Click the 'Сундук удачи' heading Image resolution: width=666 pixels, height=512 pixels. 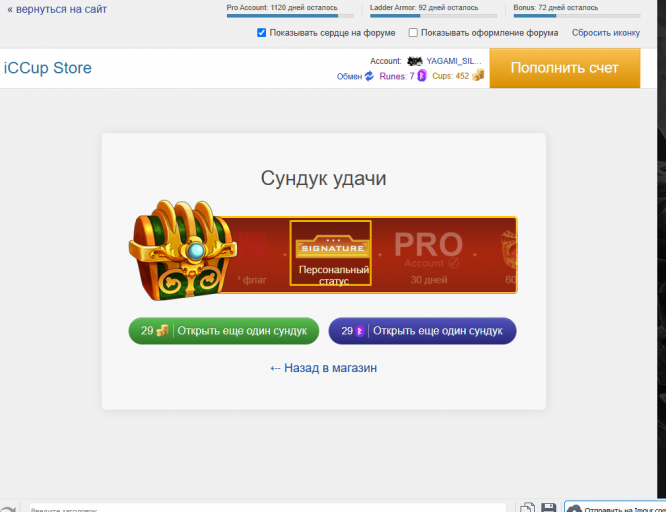pyautogui.click(x=324, y=178)
